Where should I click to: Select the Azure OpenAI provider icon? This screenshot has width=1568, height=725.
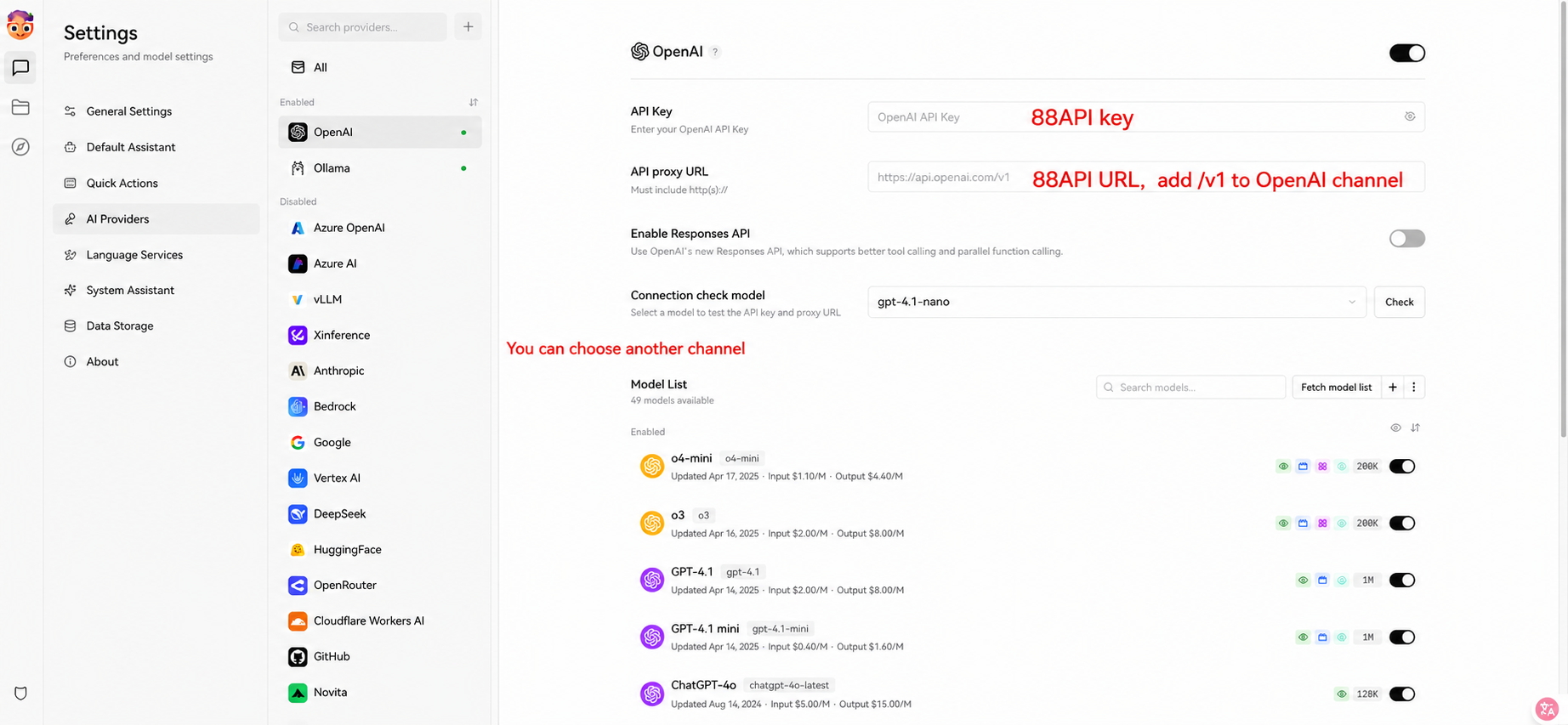(x=298, y=228)
